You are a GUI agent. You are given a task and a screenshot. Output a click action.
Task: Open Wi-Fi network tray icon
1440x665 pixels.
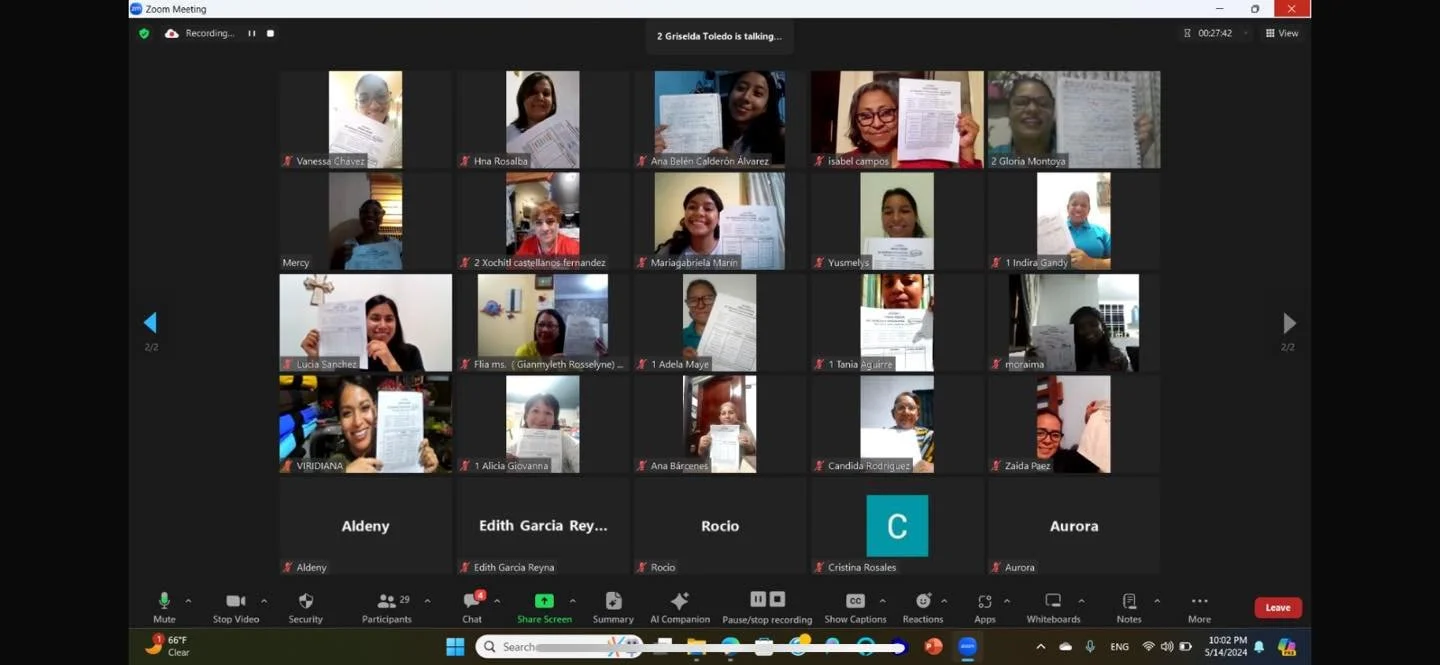1148,647
